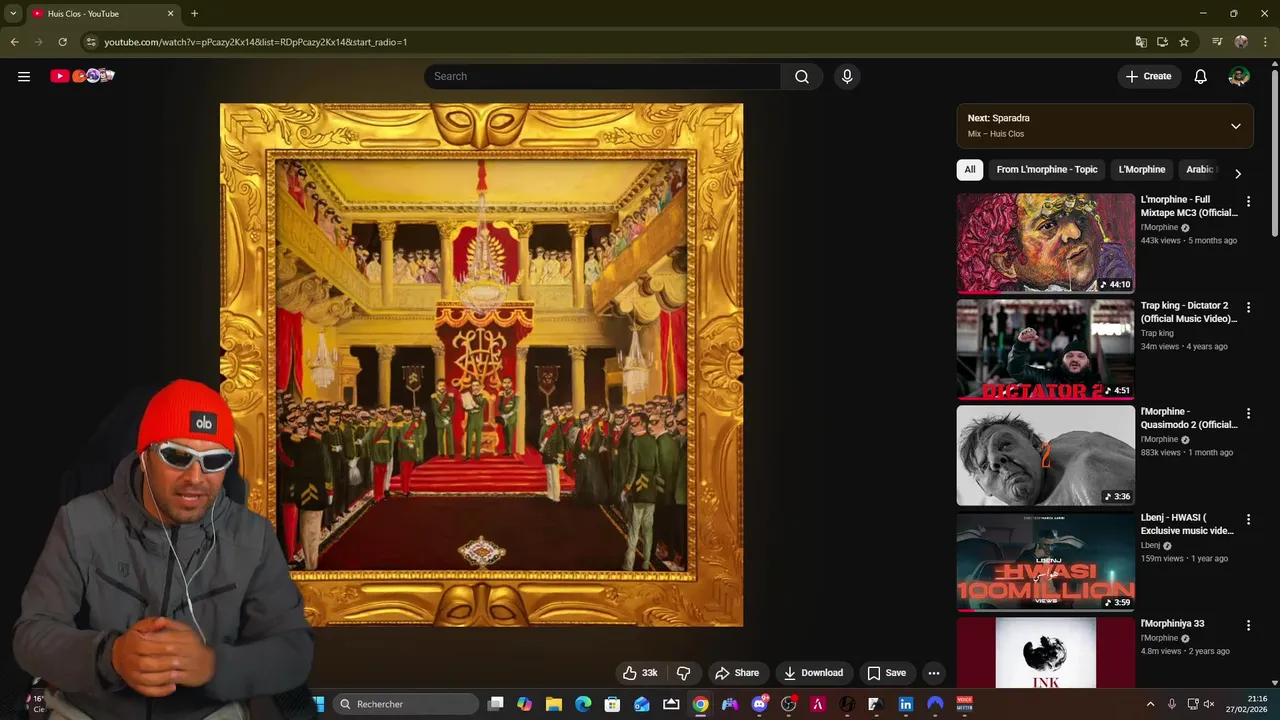Screen dimensions: 1280x720
Task: Select From L'morphine - Topic chip
Action: tap(1047, 169)
